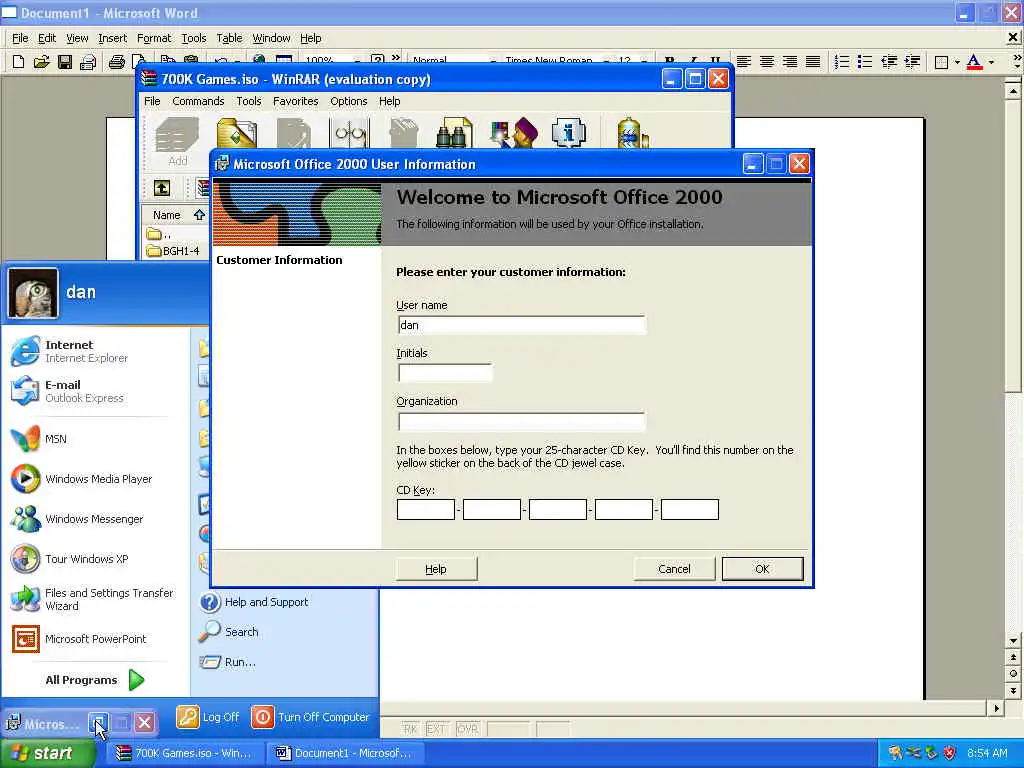The image size is (1024, 768).
Task: Click the New Blank Document icon in Word
Action: pyautogui.click(x=18, y=62)
